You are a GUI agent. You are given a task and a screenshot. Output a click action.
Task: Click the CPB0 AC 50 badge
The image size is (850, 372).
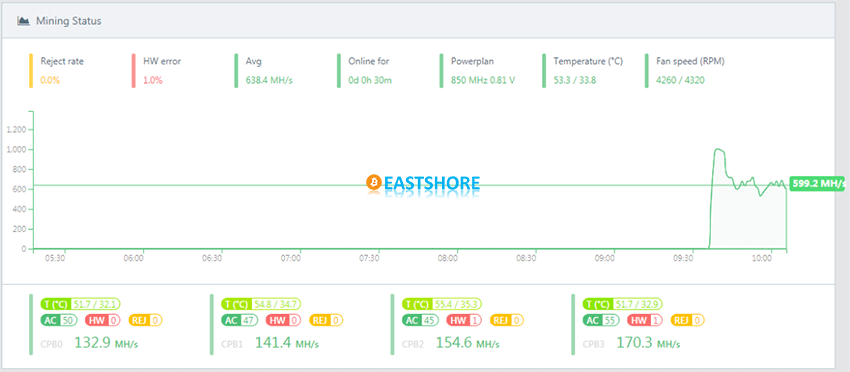(59, 320)
